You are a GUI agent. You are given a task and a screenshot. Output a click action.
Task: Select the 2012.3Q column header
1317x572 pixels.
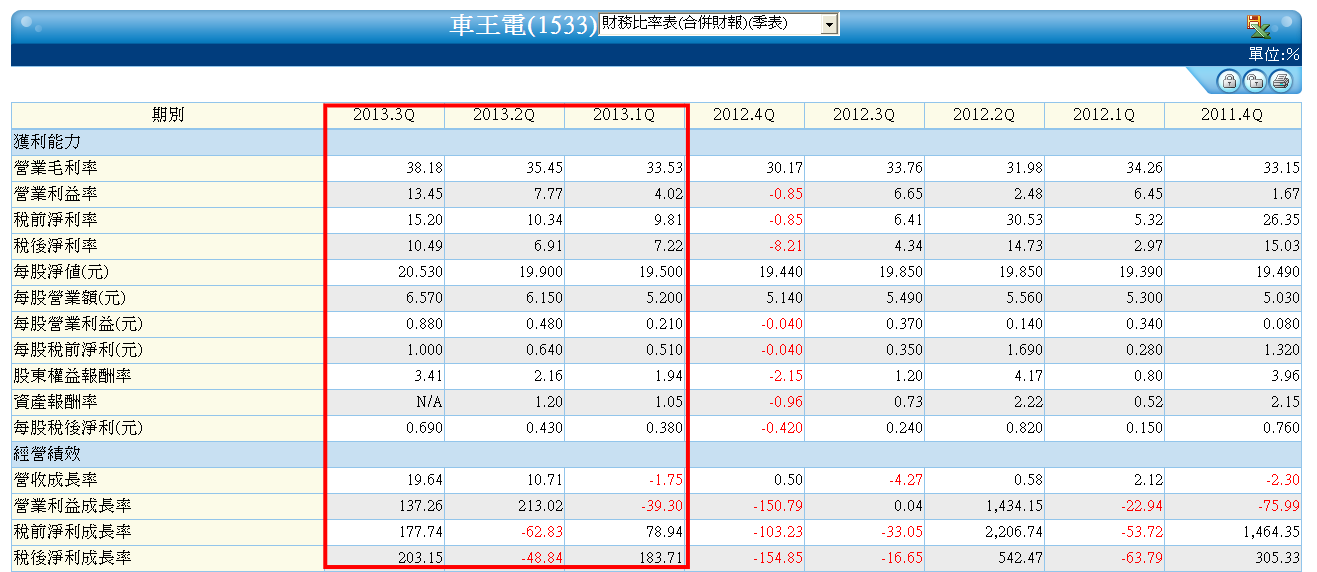864,115
